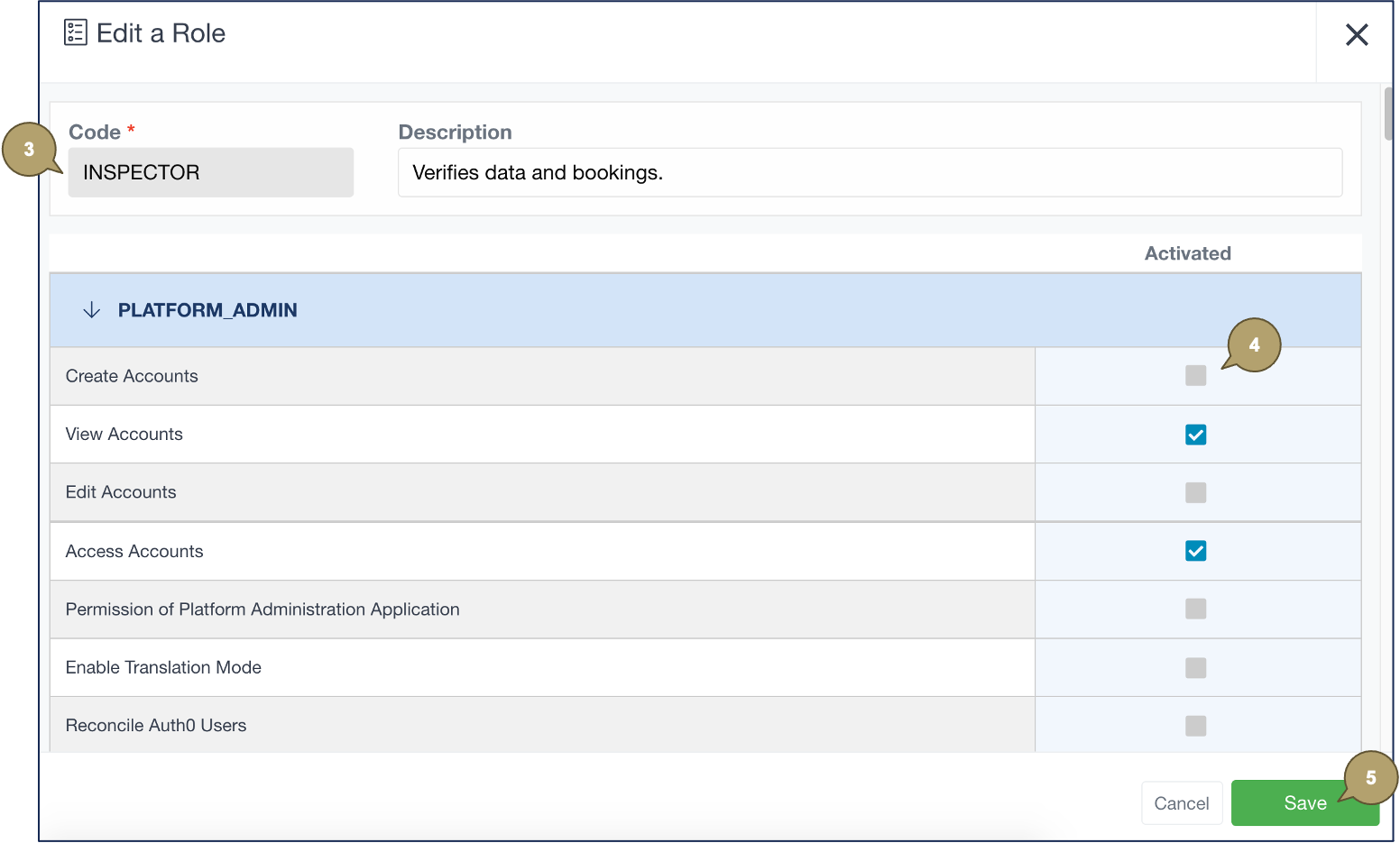Click the Activated column header
Image resolution: width=1400 pixels, height=843 pixels.
click(1187, 254)
